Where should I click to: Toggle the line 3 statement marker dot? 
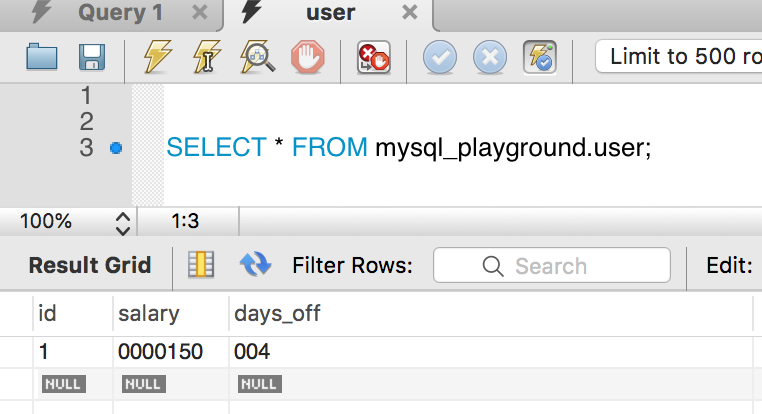[116, 148]
